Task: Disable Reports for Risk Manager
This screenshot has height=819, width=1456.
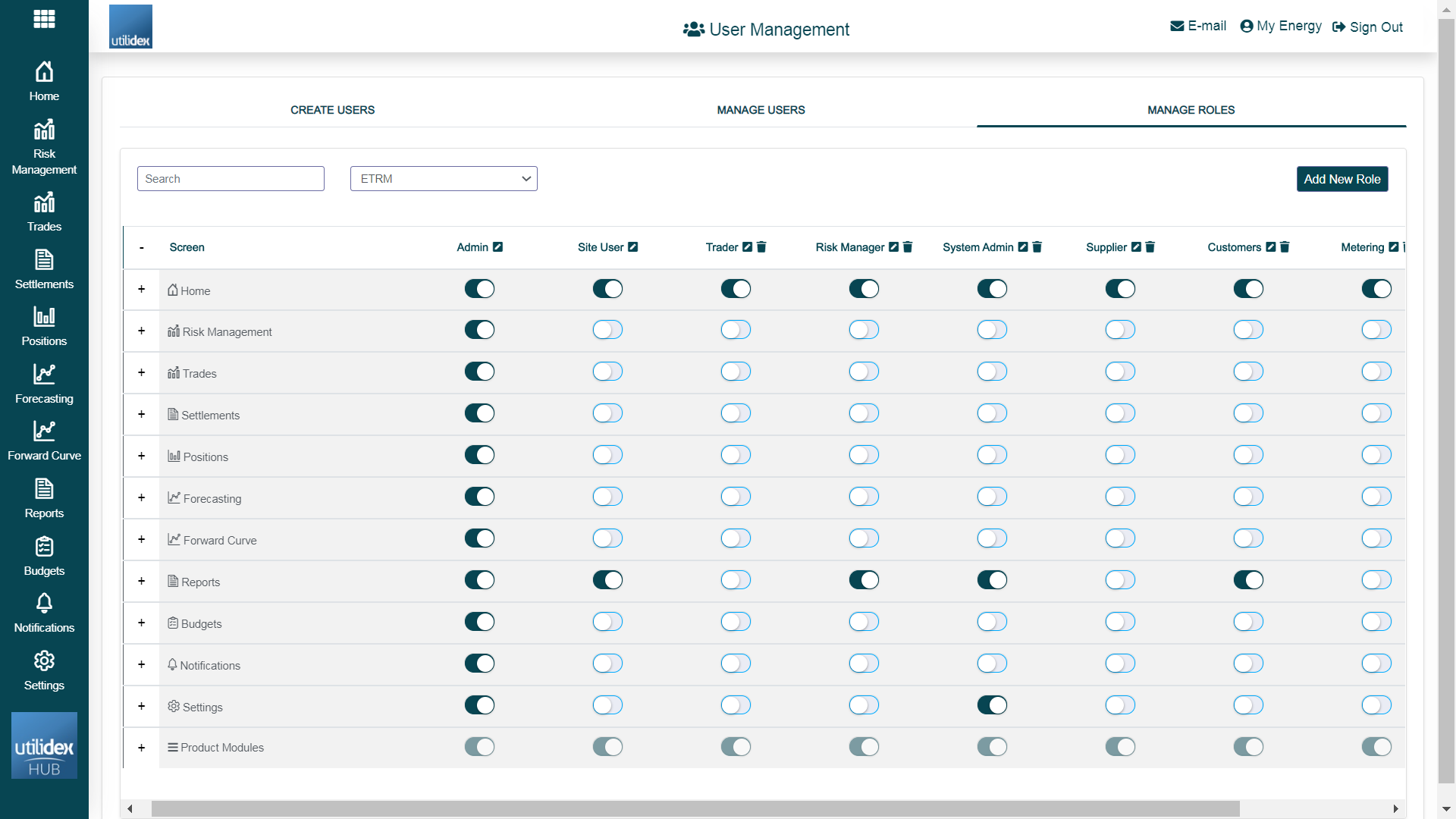Action: 864,580
